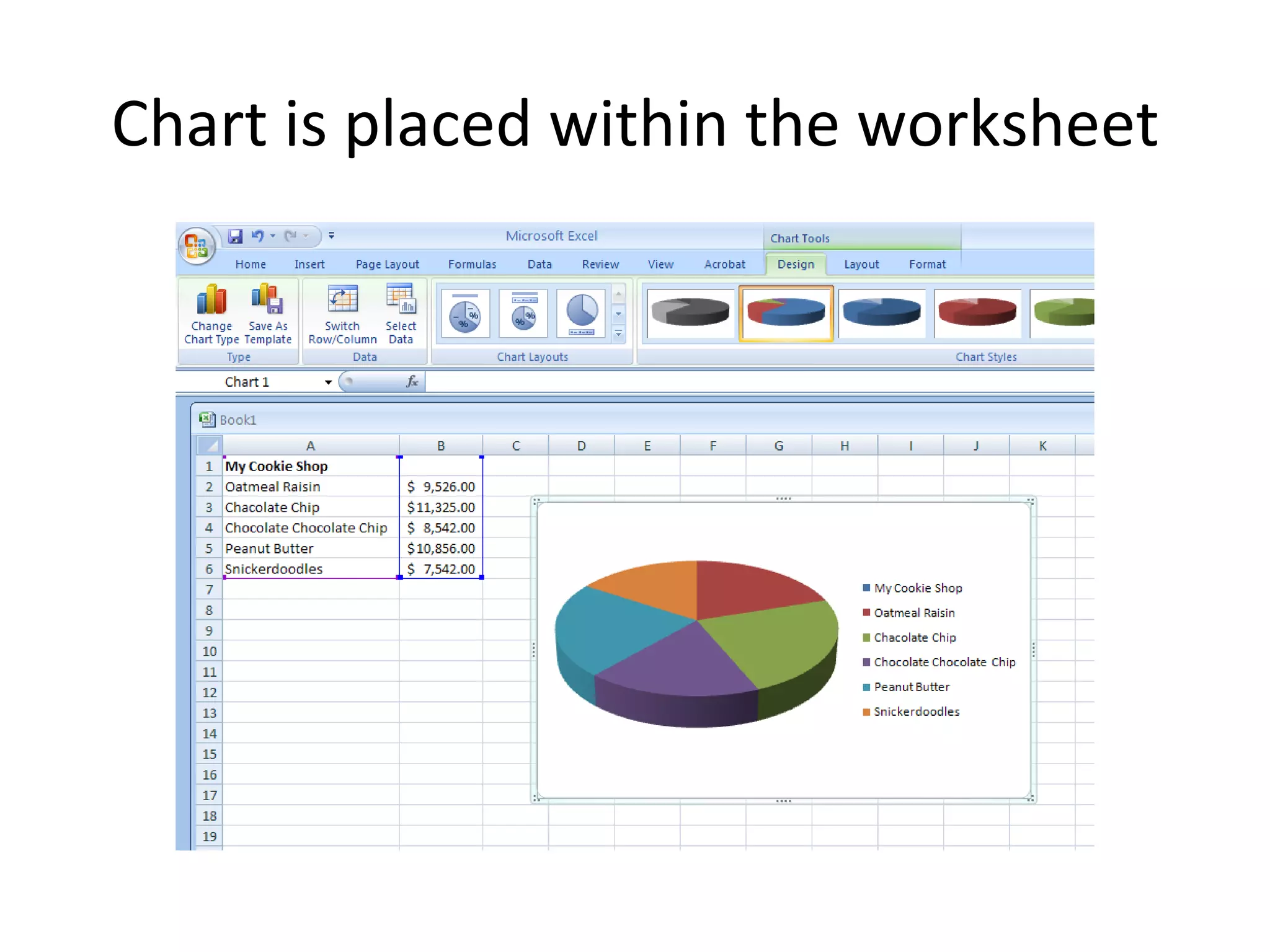The image size is (1270, 952).
Task: Select the gray pie chart style
Action: pos(690,313)
